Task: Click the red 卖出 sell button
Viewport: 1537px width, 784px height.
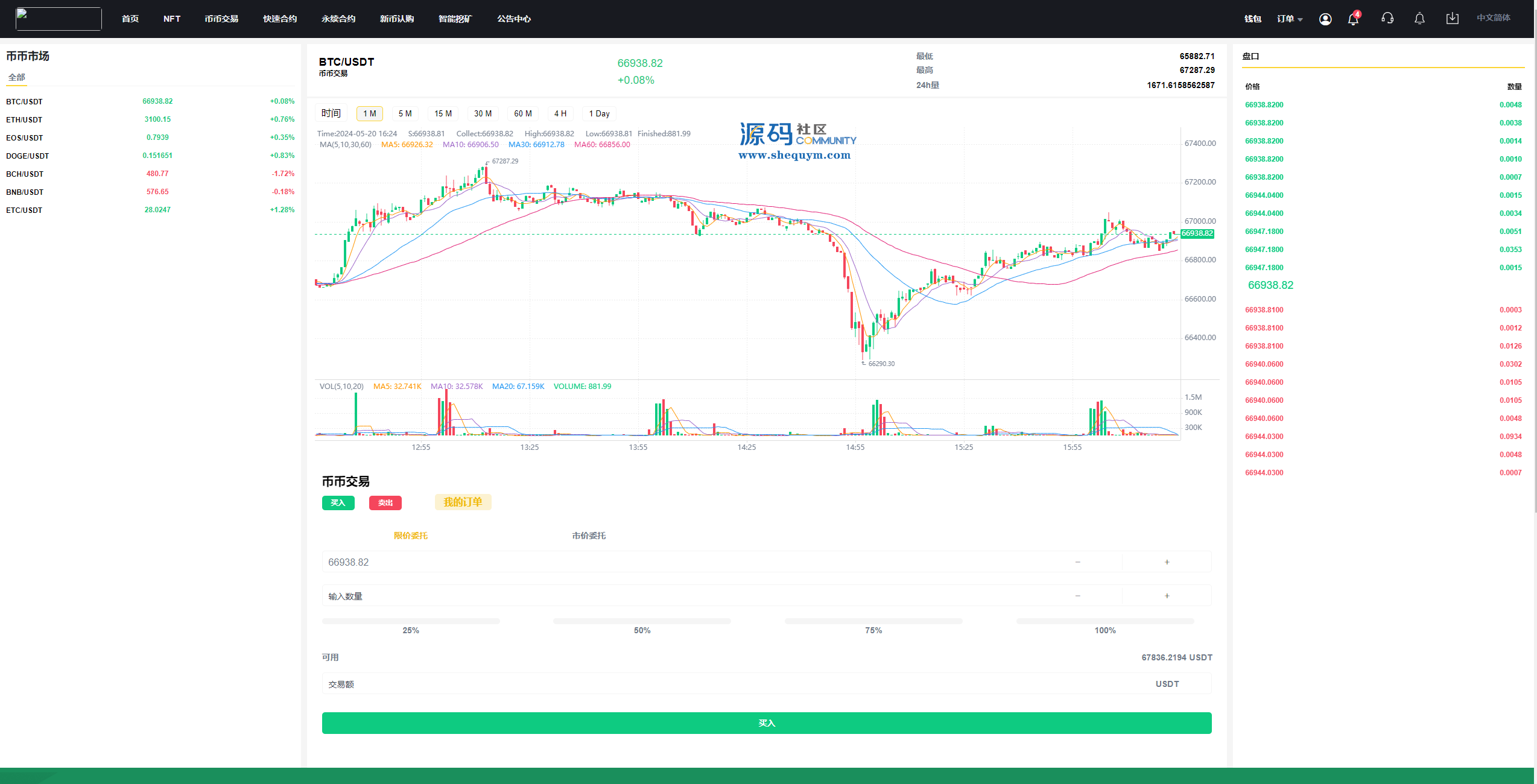Action: coord(385,502)
